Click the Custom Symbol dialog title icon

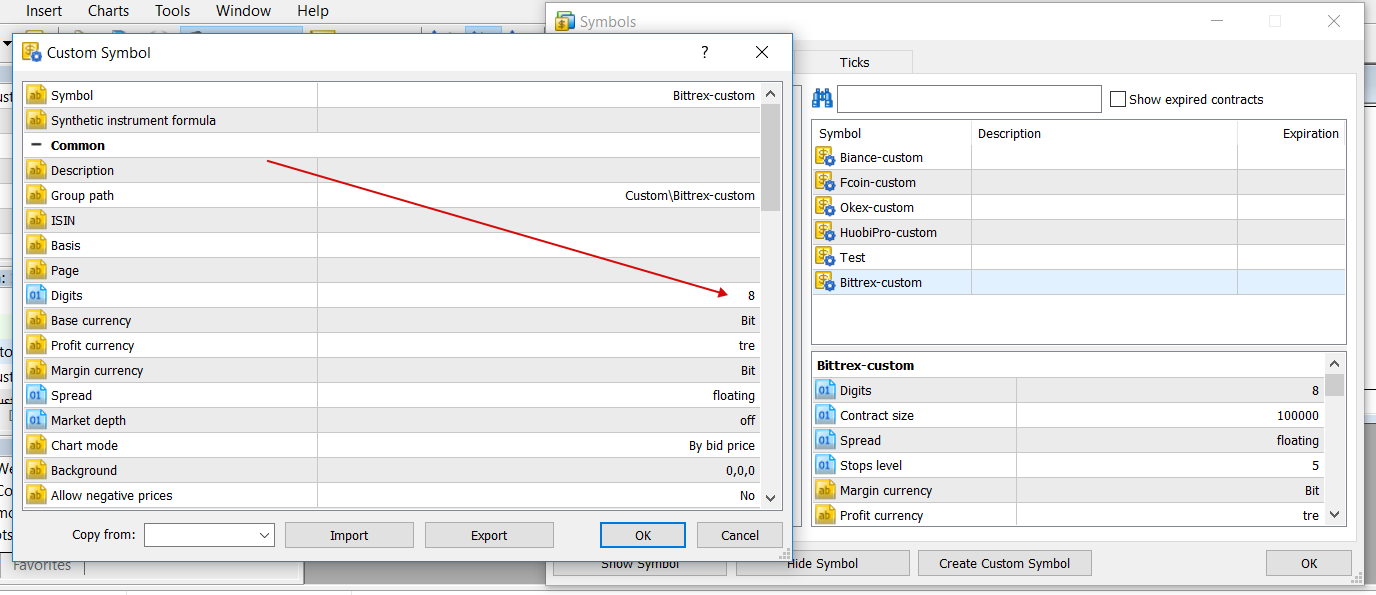point(32,52)
